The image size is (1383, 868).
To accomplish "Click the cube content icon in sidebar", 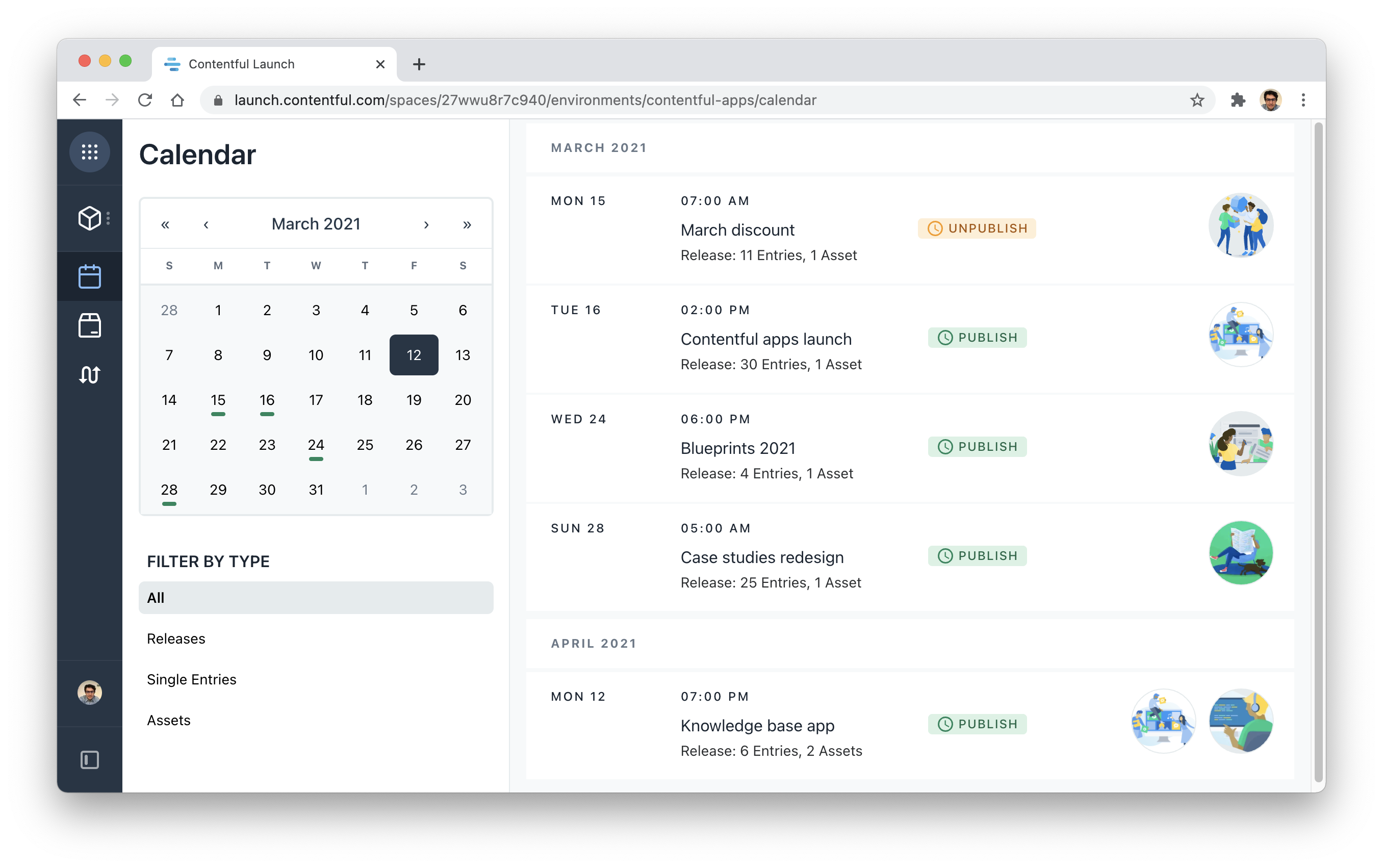I will [90, 218].
